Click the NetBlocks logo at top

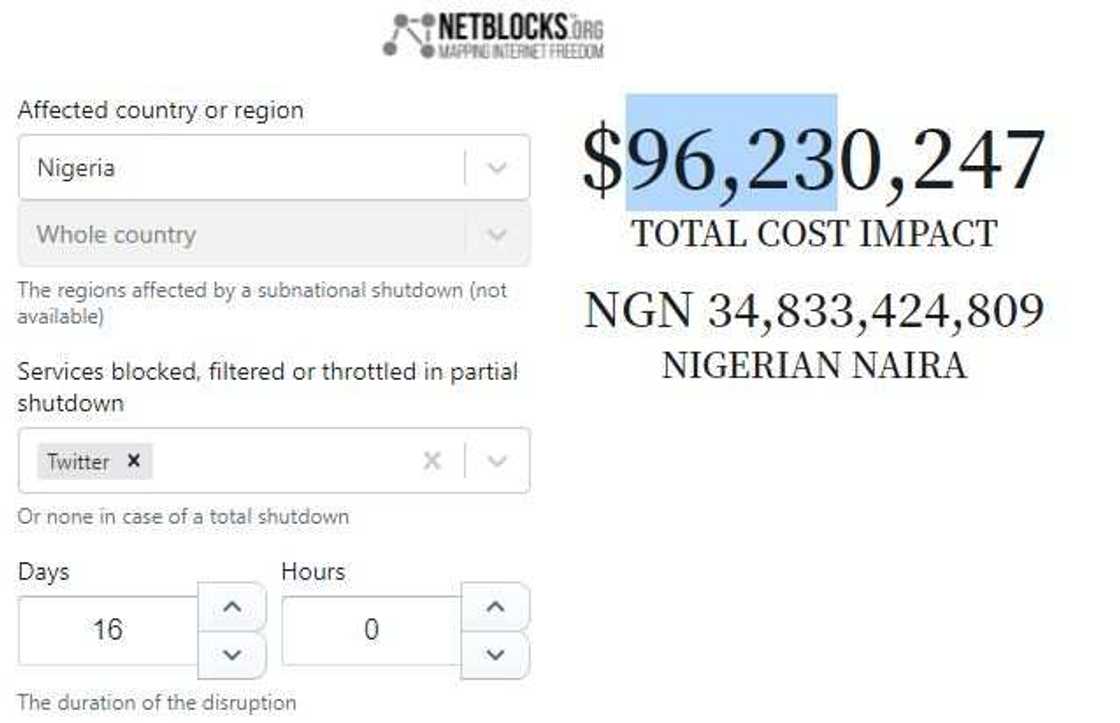(494, 36)
